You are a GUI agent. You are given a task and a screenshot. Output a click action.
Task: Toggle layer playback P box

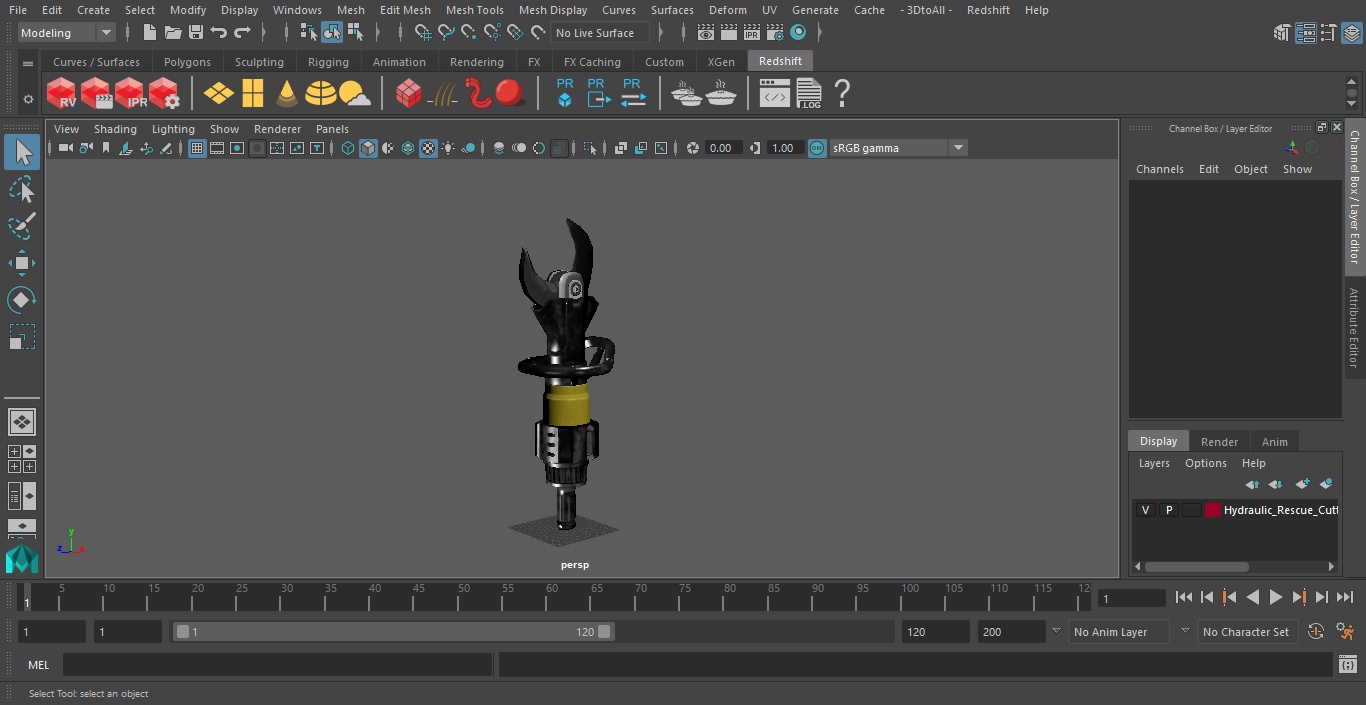click(x=1168, y=510)
